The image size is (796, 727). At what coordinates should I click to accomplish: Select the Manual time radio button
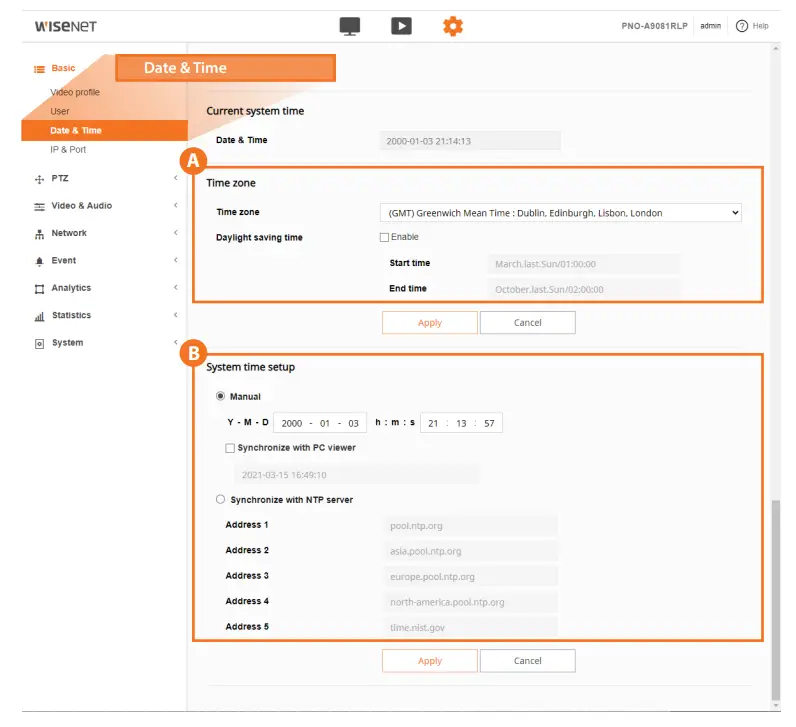click(x=220, y=396)
